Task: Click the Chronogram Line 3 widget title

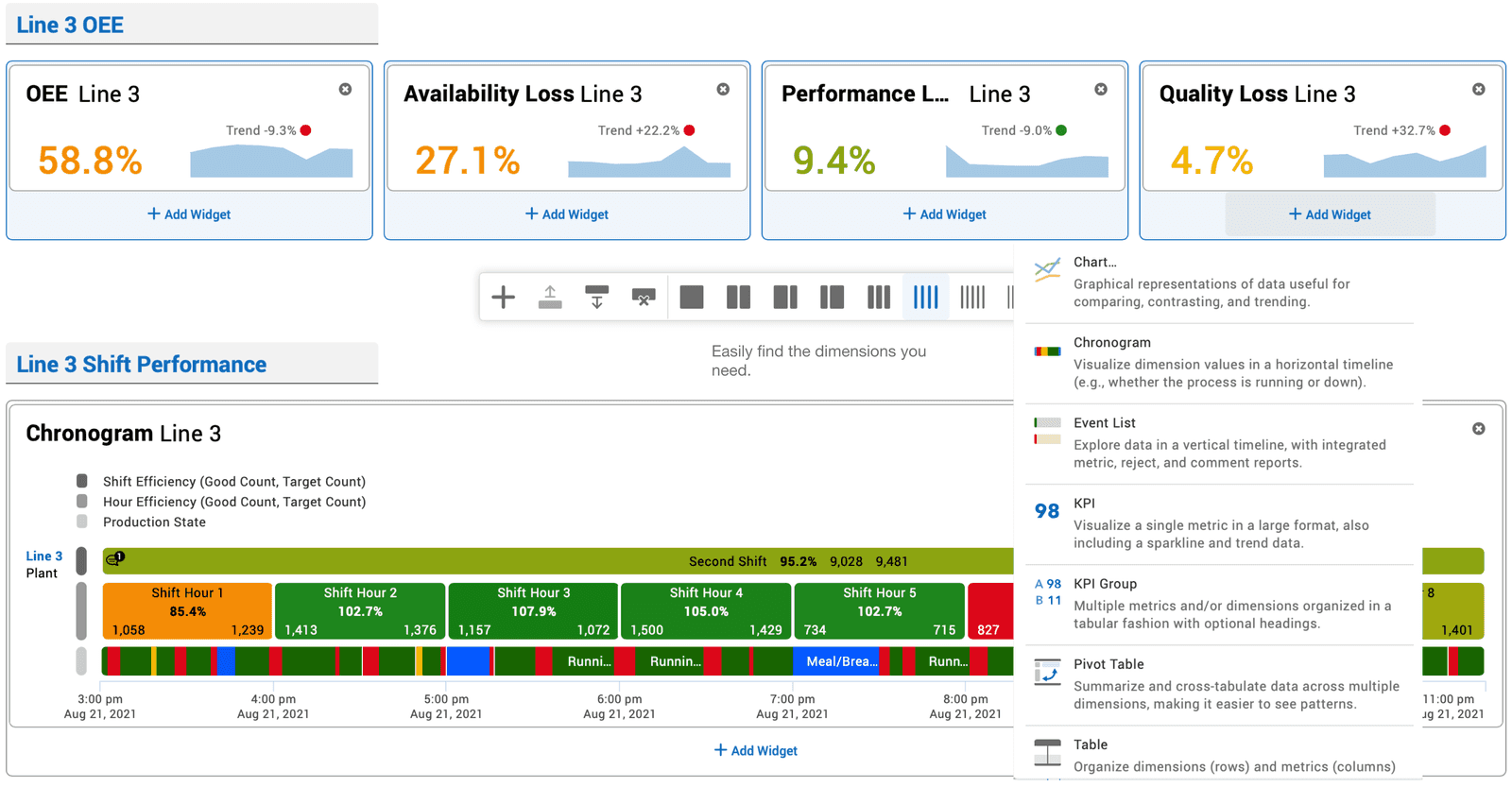Action: (123, 434)
